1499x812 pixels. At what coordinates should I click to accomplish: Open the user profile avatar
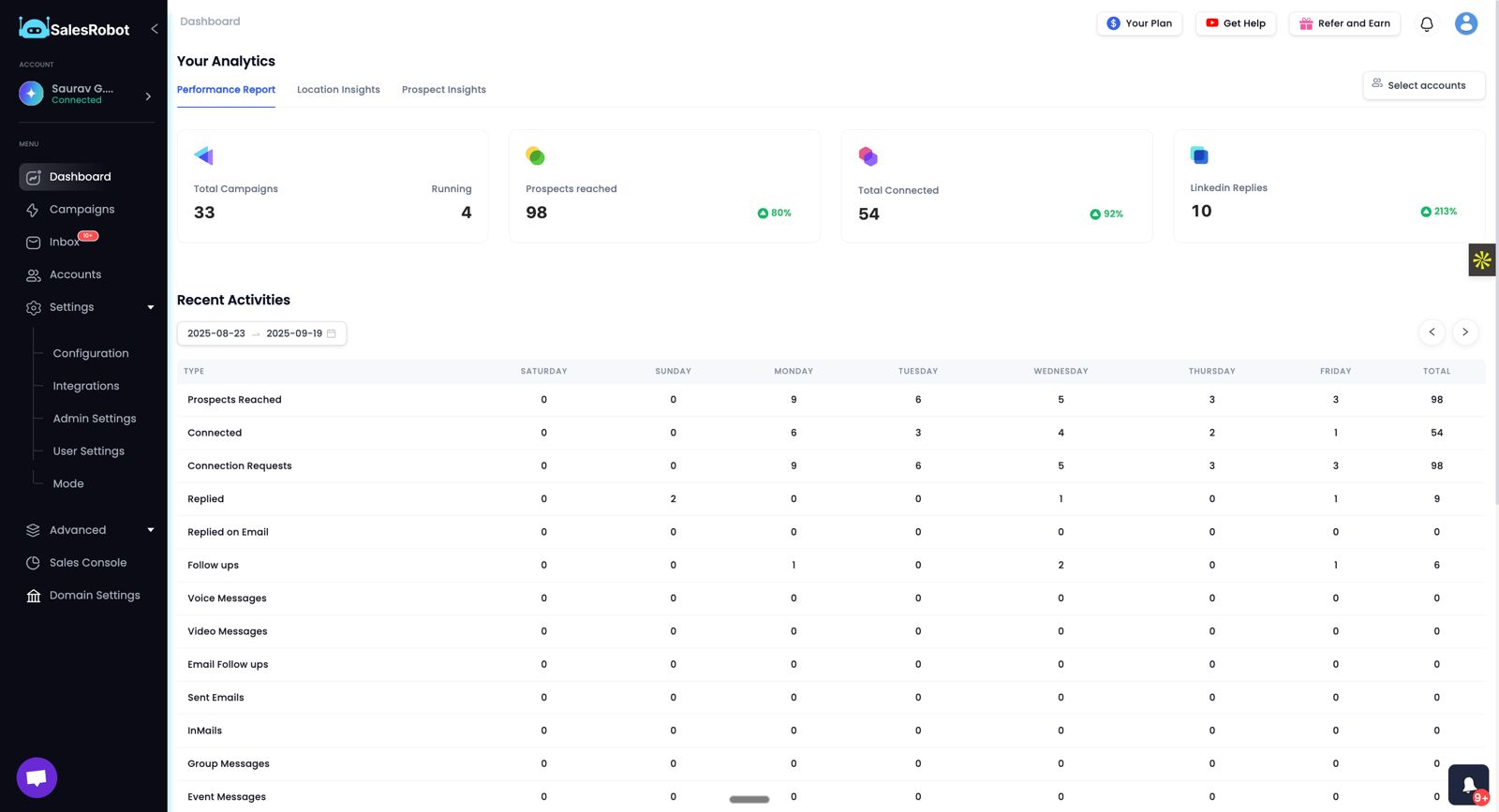tap(1465, 23)
